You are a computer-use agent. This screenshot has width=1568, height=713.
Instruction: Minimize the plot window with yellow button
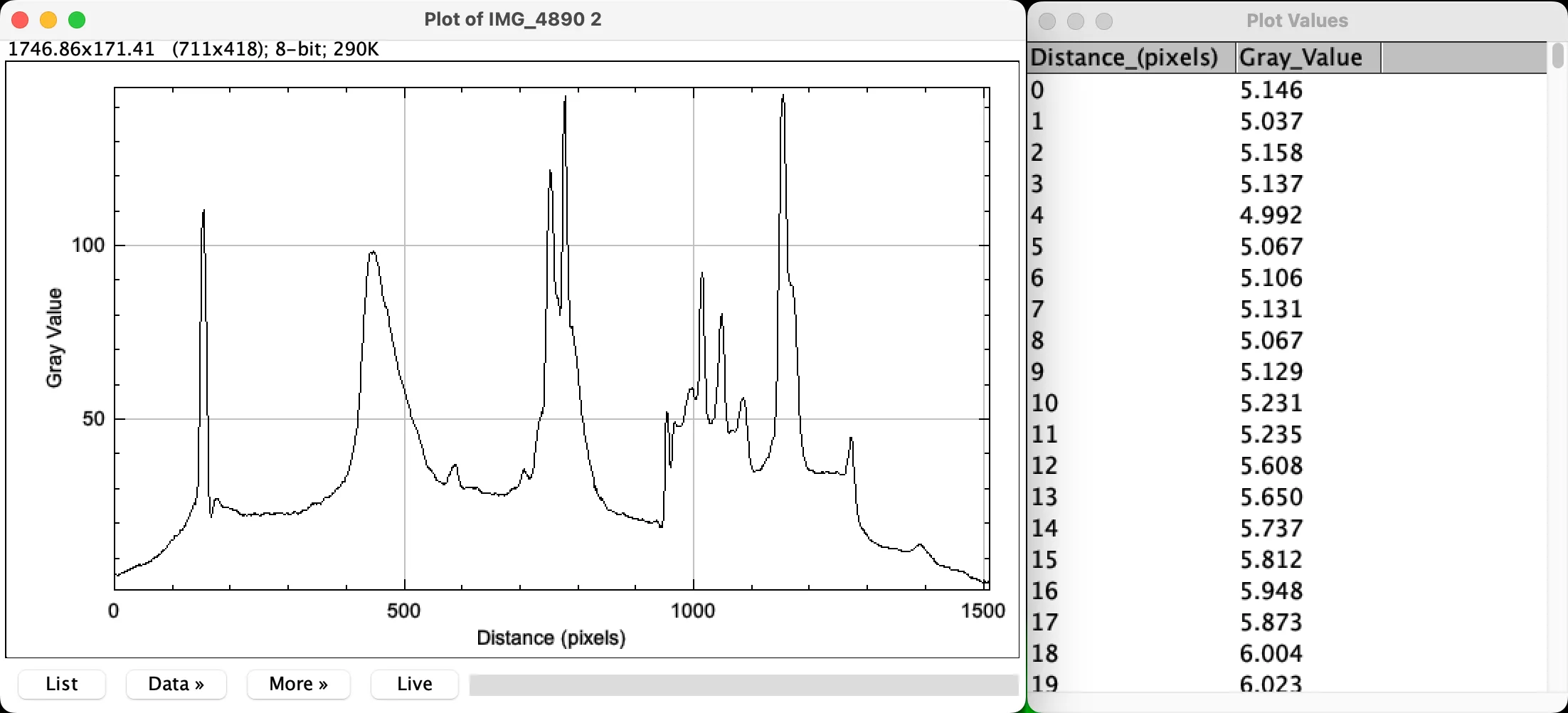48,20
